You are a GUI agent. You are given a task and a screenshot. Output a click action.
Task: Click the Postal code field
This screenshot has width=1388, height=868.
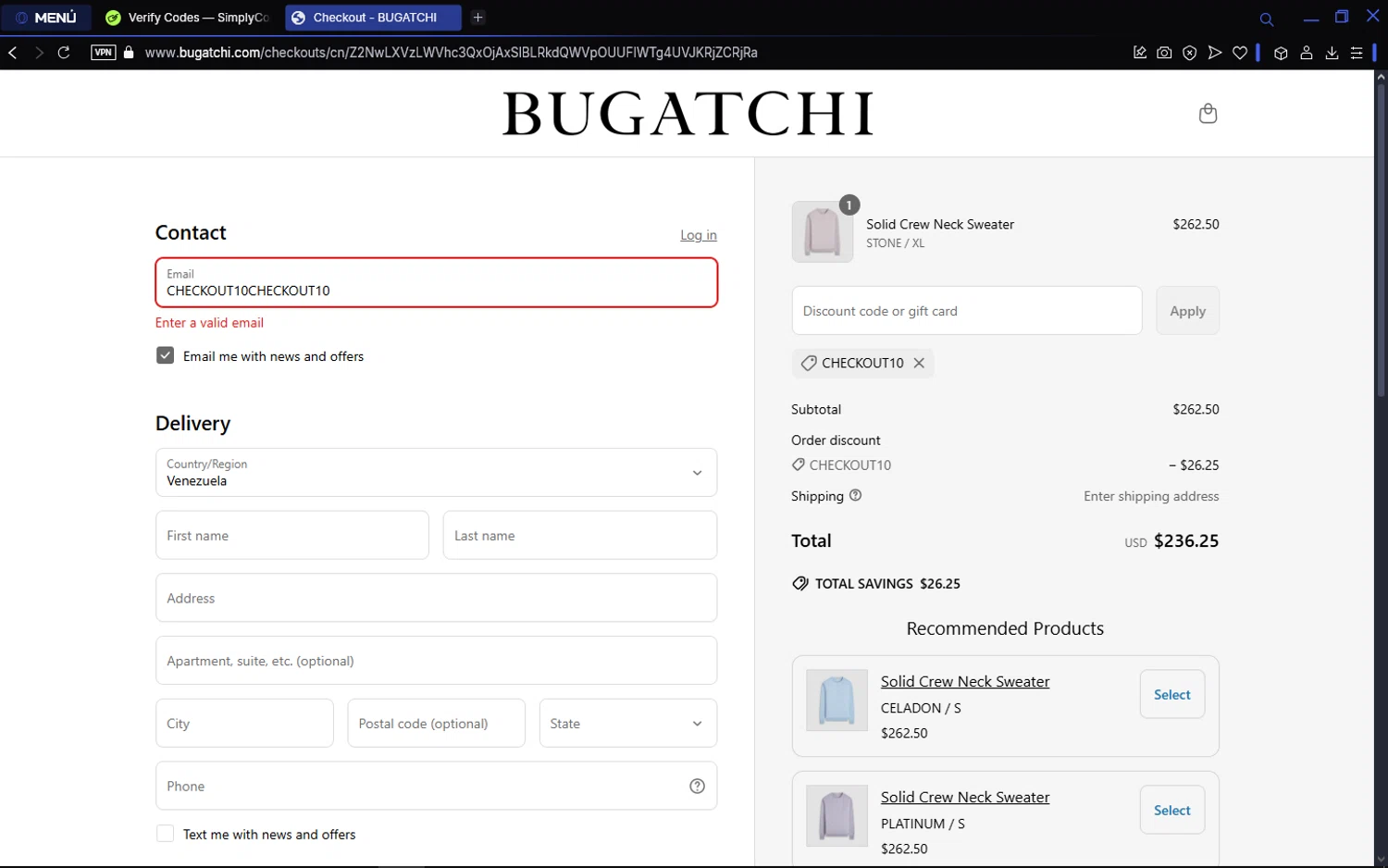437,724
